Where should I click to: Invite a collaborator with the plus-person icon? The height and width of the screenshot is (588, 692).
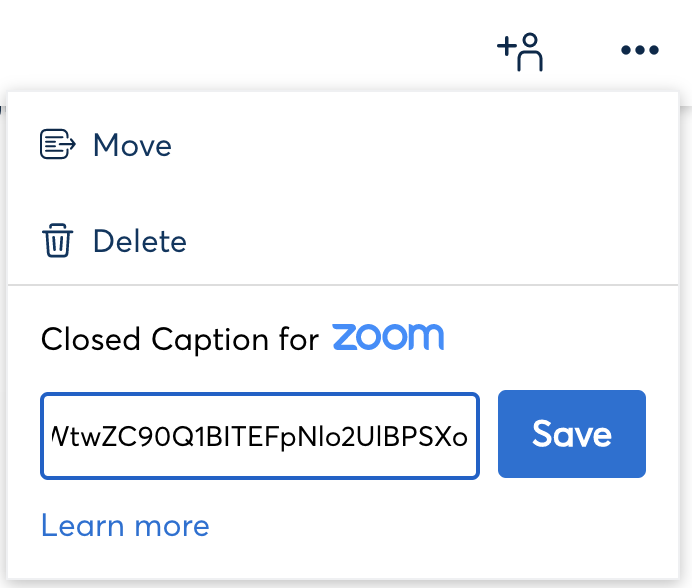pyautogui.click(x=520, y=52)
